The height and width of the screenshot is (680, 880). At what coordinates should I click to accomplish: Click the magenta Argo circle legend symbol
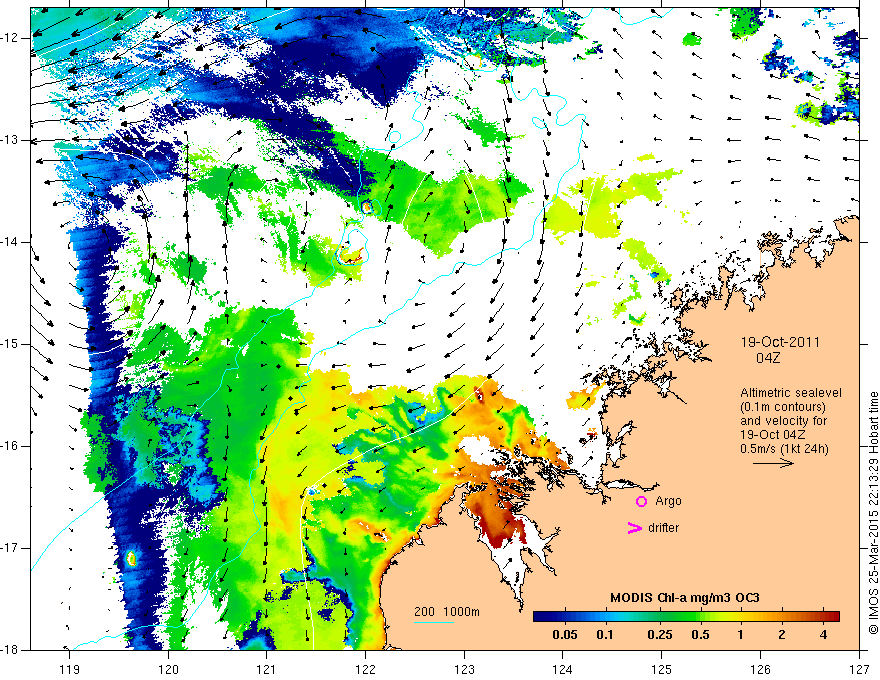click(x=641, y=501)
